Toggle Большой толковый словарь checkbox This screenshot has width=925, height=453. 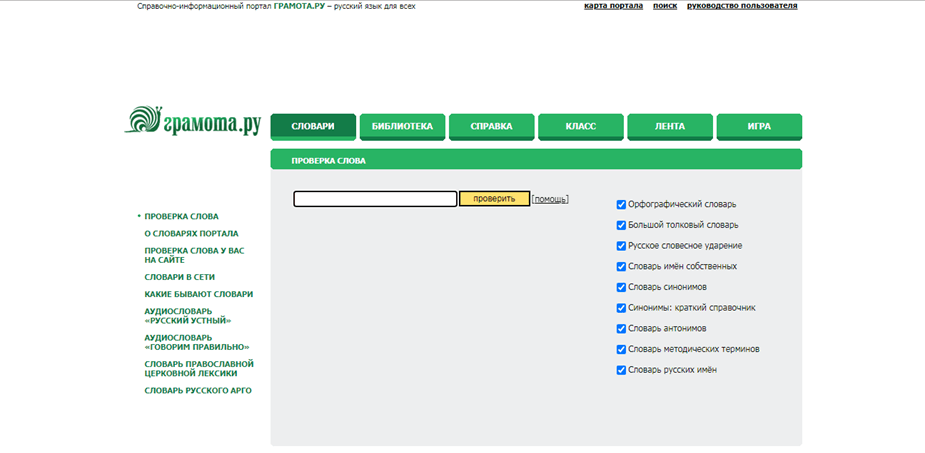621,225
